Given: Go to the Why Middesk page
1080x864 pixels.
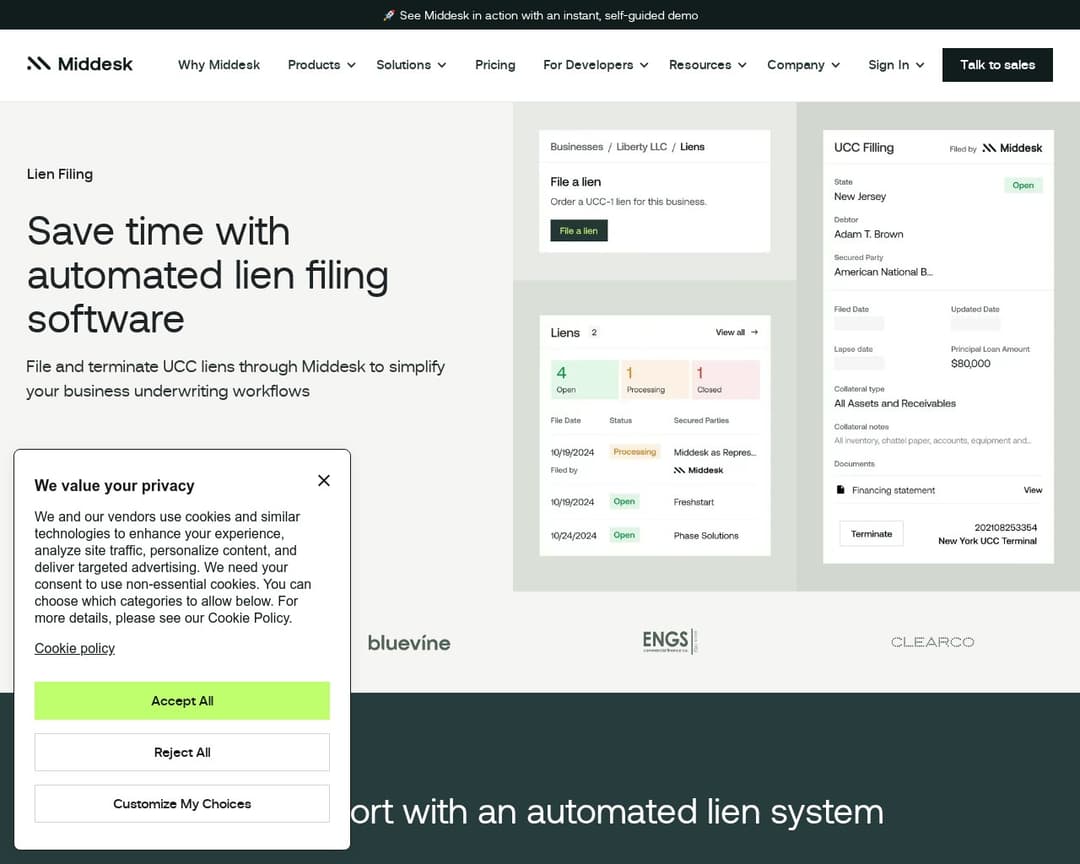Looking at the screenshot, I should [x=219, y=65].
